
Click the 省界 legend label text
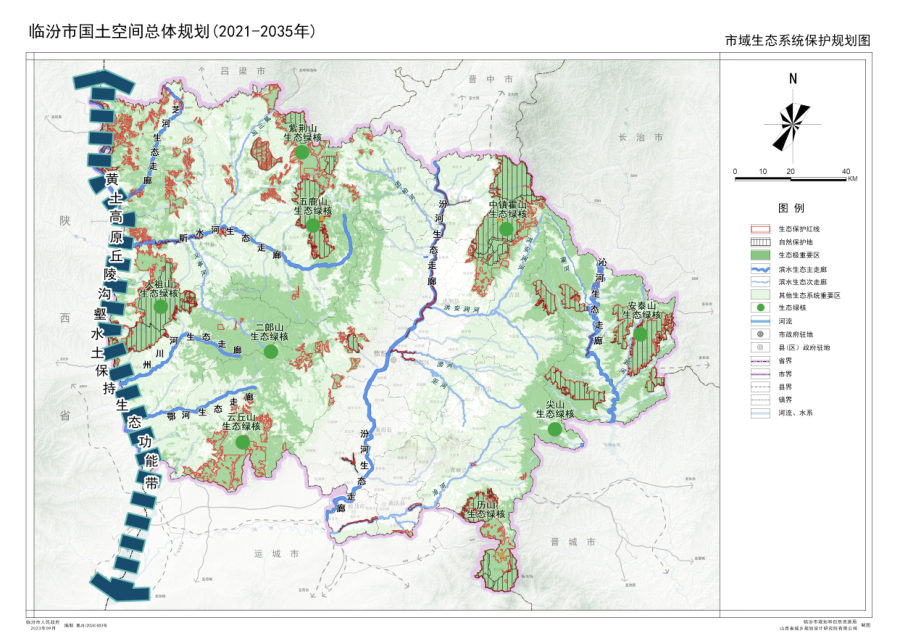pos(785,360)
